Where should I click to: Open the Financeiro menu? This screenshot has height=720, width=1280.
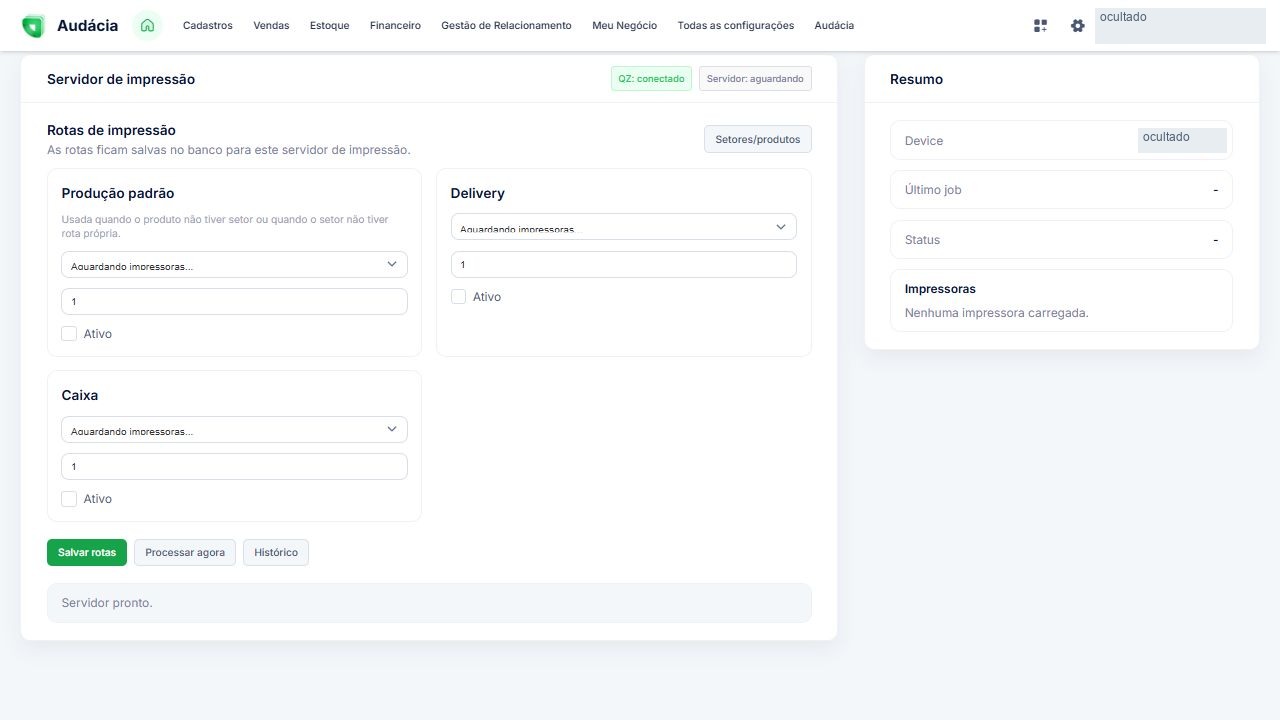pyautogui.click(x=395, y=26)
